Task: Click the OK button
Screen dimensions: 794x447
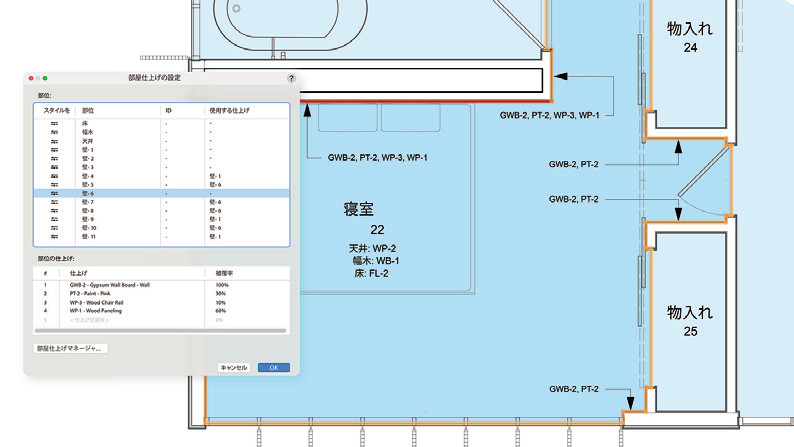Action: pos(273,368)
